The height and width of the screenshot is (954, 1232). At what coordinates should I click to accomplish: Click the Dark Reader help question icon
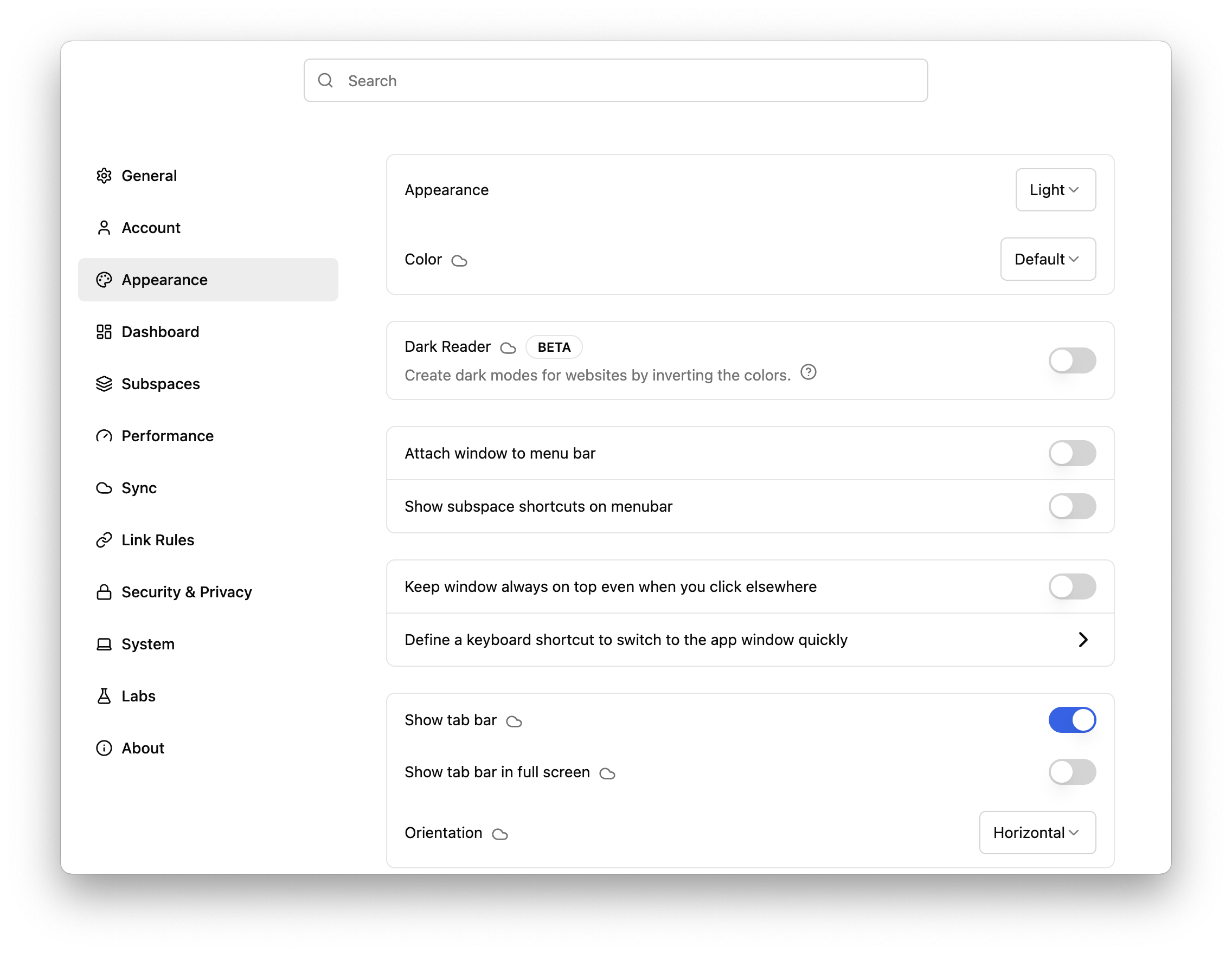pyautogui.click(x=809, y=372)
